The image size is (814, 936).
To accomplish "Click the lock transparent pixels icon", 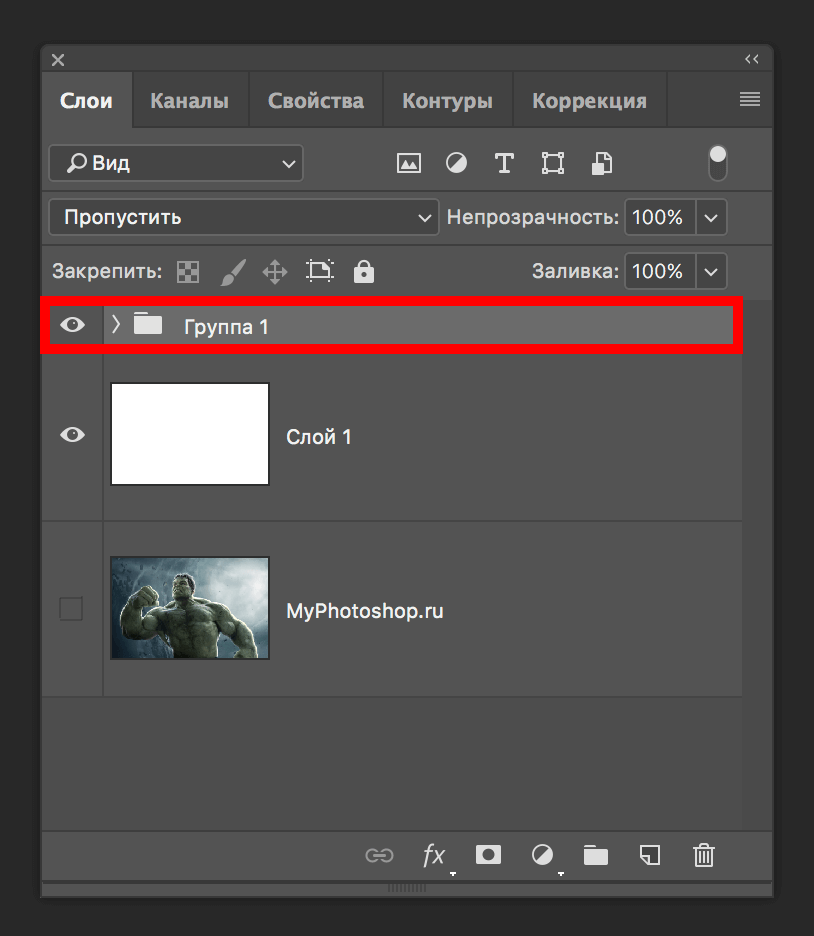I will click(x=188, y=271).
